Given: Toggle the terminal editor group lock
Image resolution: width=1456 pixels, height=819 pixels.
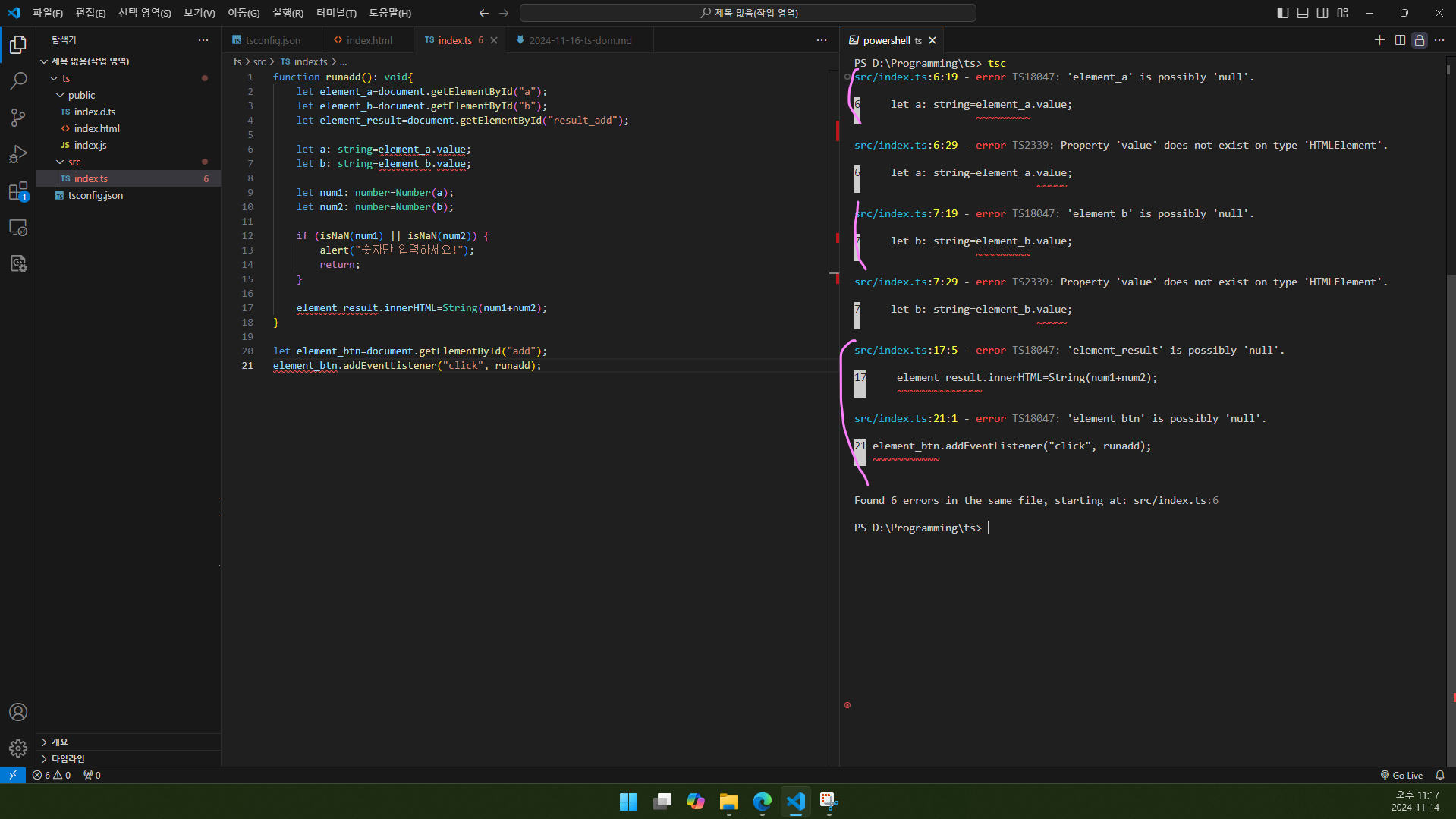Looking at the screenshot, I should tap(1420, 40).
